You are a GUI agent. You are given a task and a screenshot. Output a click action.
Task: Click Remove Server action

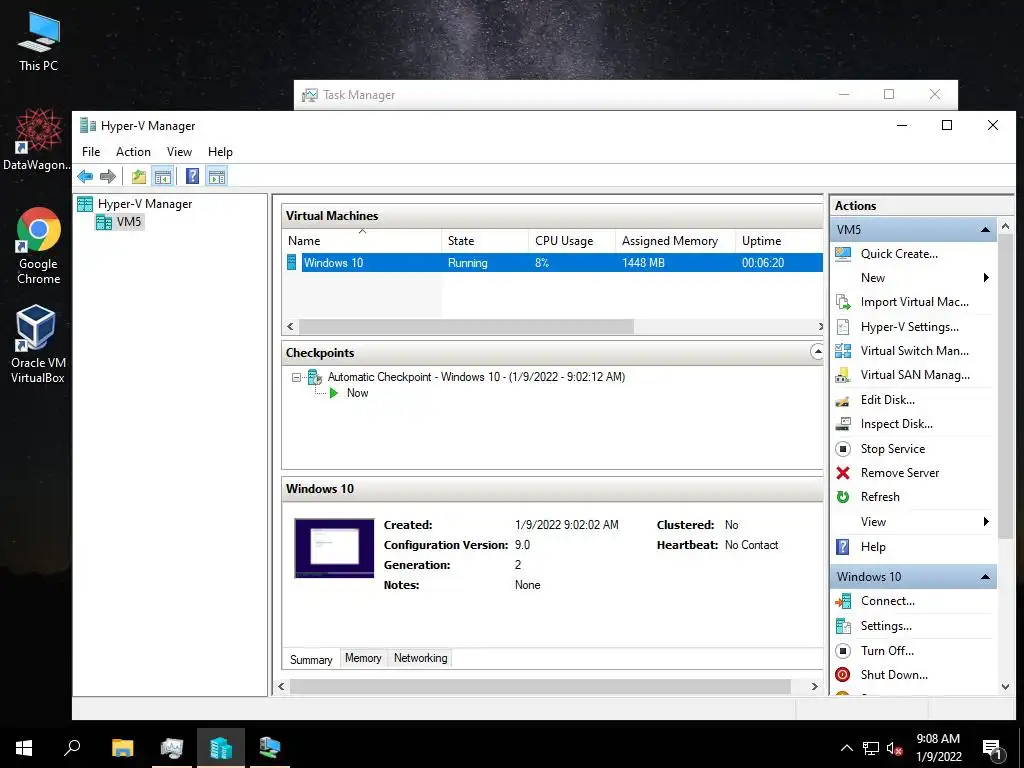[x=899, y=473]
